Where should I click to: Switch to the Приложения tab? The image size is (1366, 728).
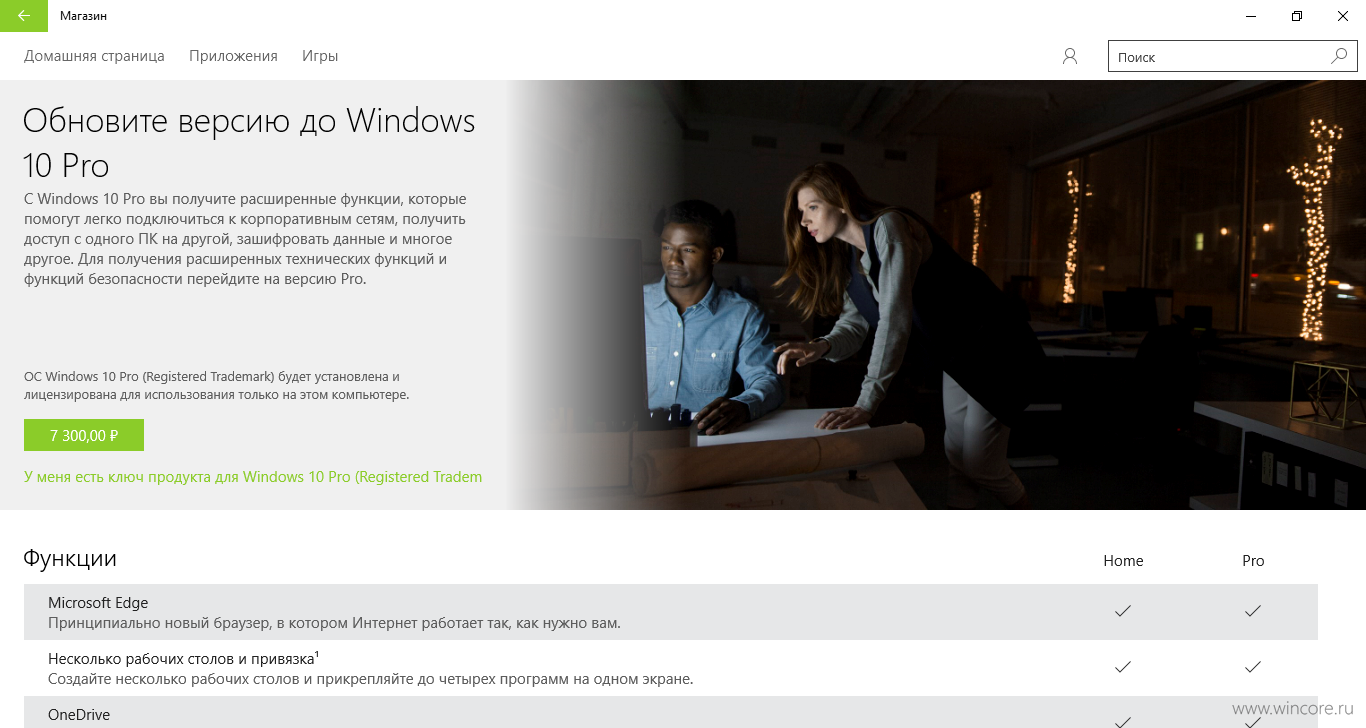233,56
